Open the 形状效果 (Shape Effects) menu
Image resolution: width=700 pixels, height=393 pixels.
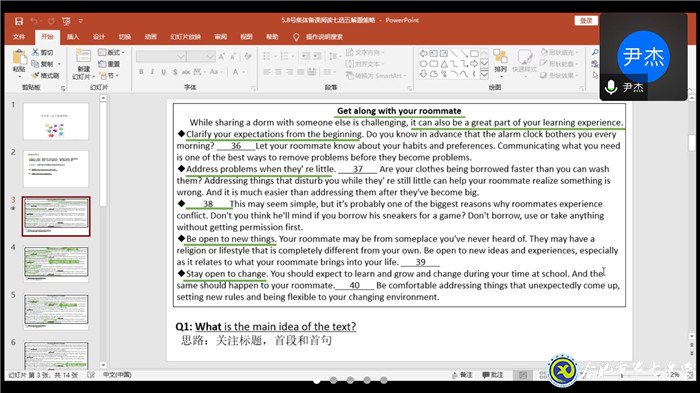point(559,75)
